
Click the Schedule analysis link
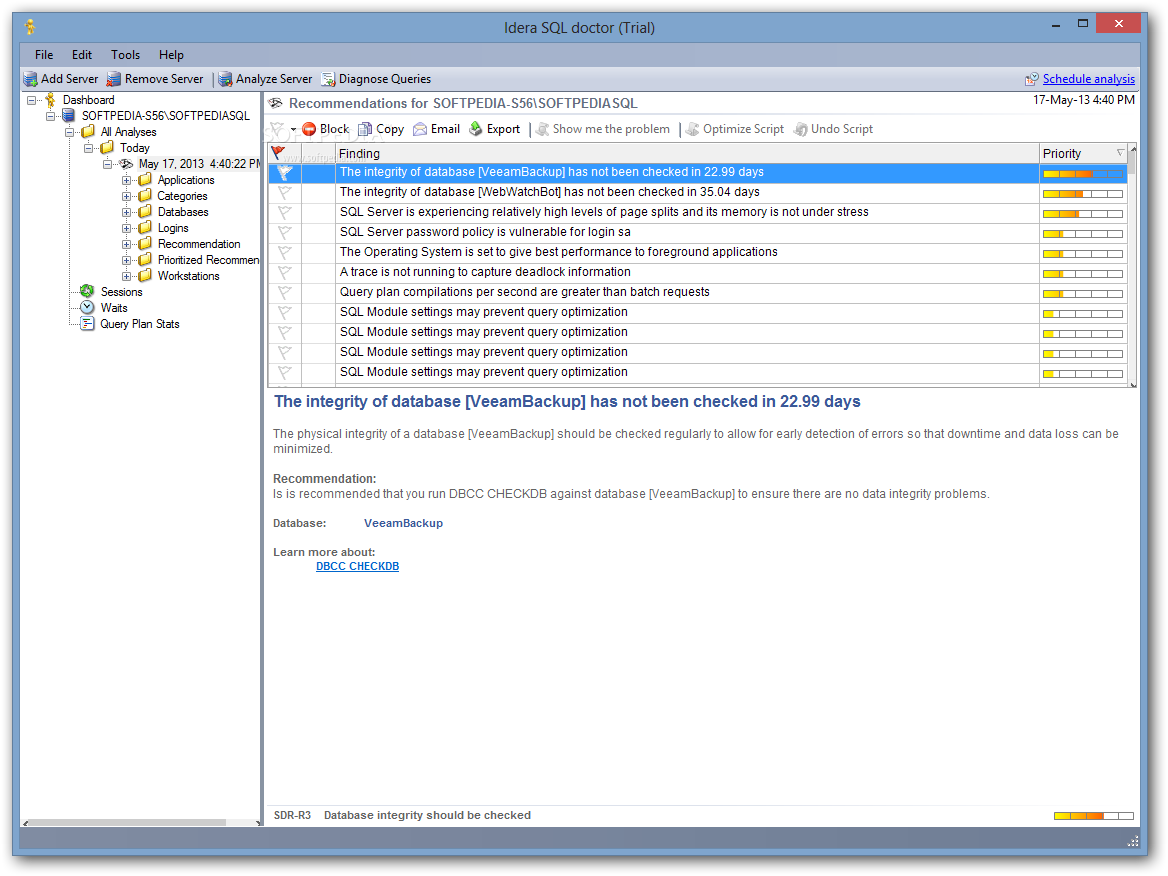(x=1088, y=79)
